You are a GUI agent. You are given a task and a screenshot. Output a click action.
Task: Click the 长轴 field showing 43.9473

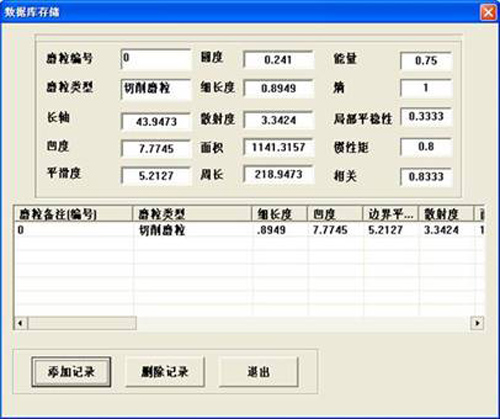point(156,121)
